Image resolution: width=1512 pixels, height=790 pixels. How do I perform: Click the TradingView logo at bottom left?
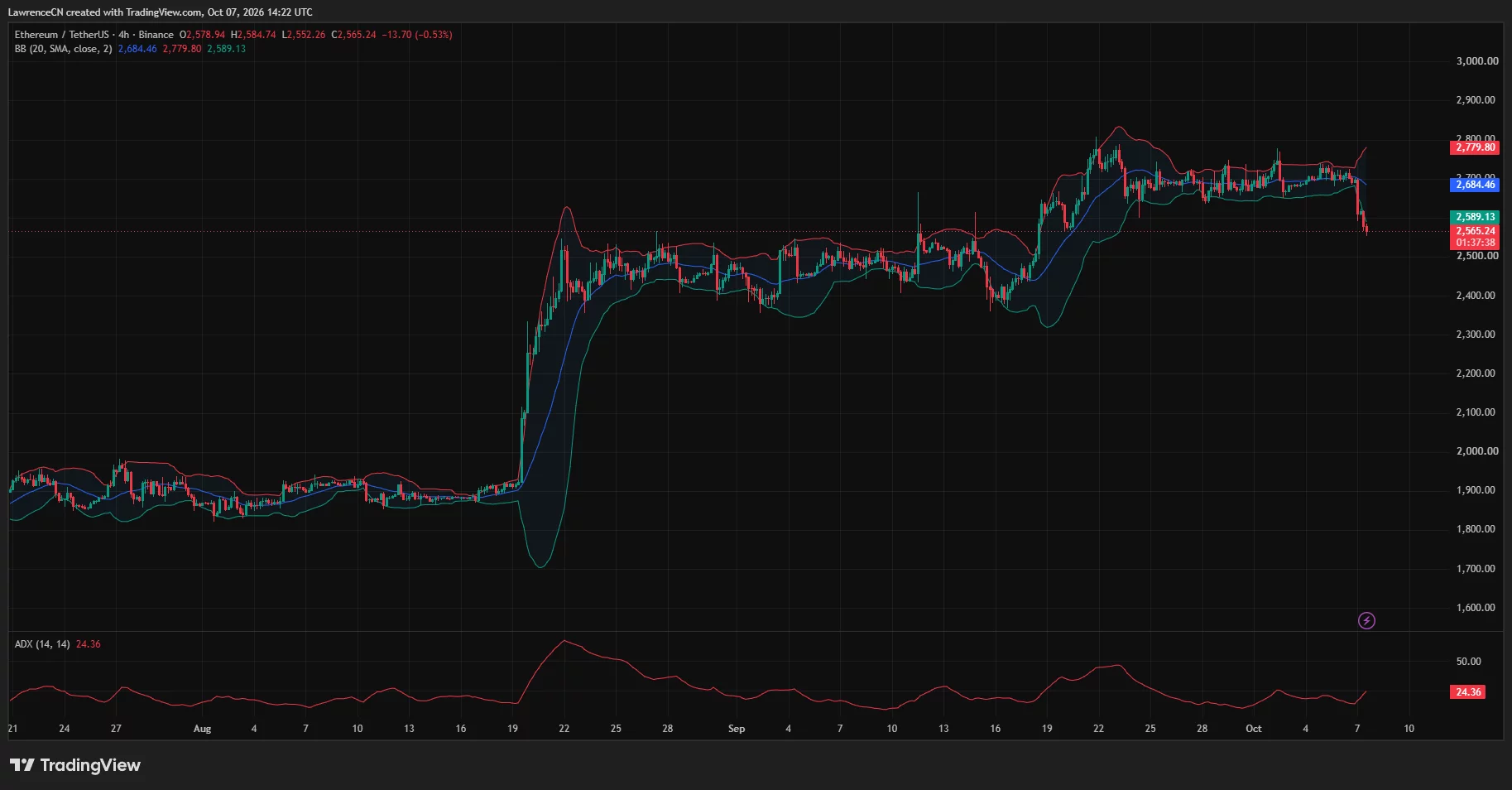[75, 765]
